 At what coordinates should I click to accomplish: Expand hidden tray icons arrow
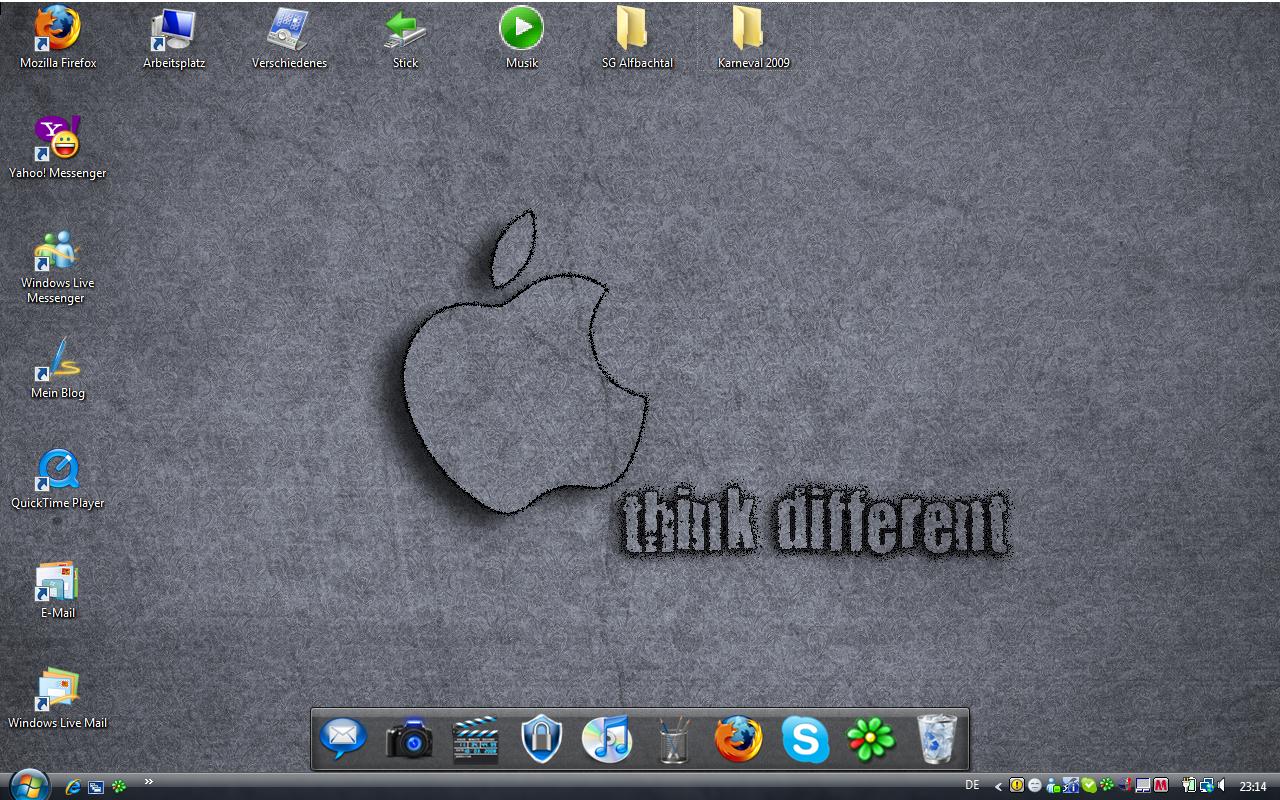tap(998, 786)
